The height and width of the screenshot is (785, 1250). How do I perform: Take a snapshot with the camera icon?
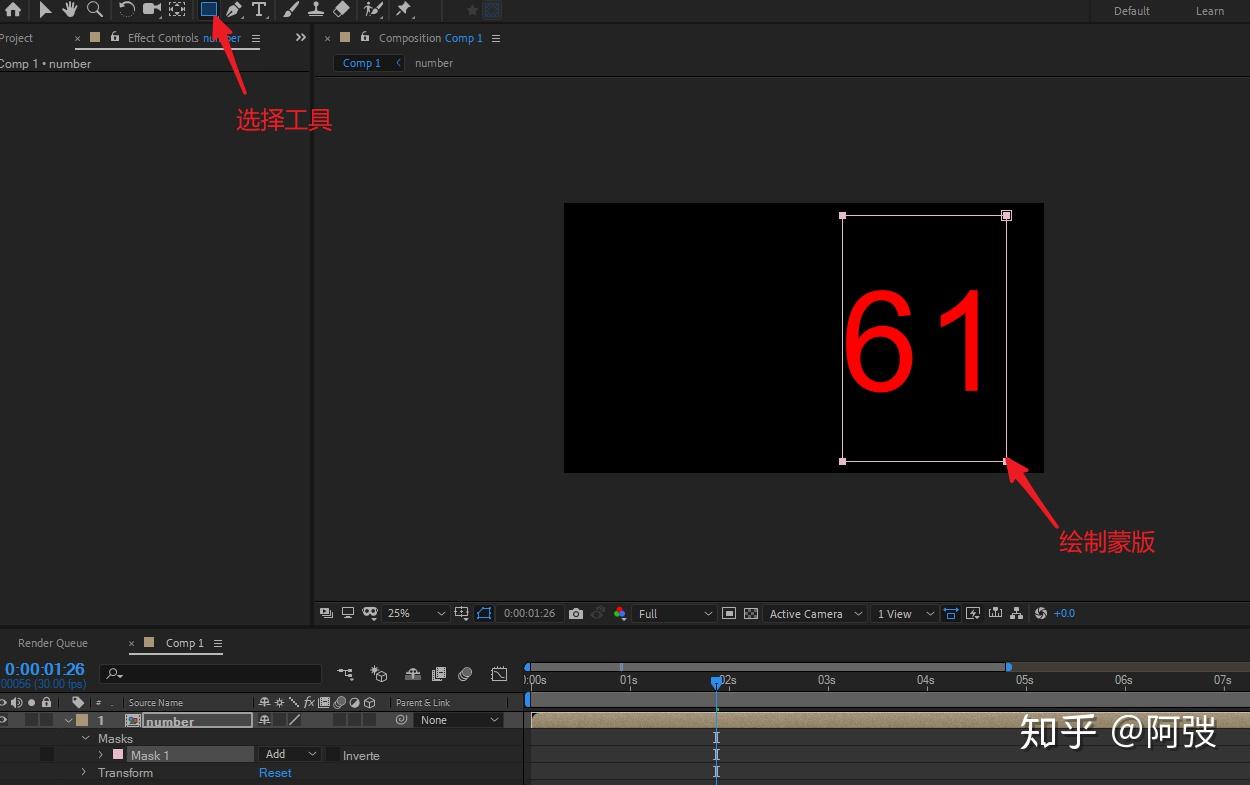point(576,613)
